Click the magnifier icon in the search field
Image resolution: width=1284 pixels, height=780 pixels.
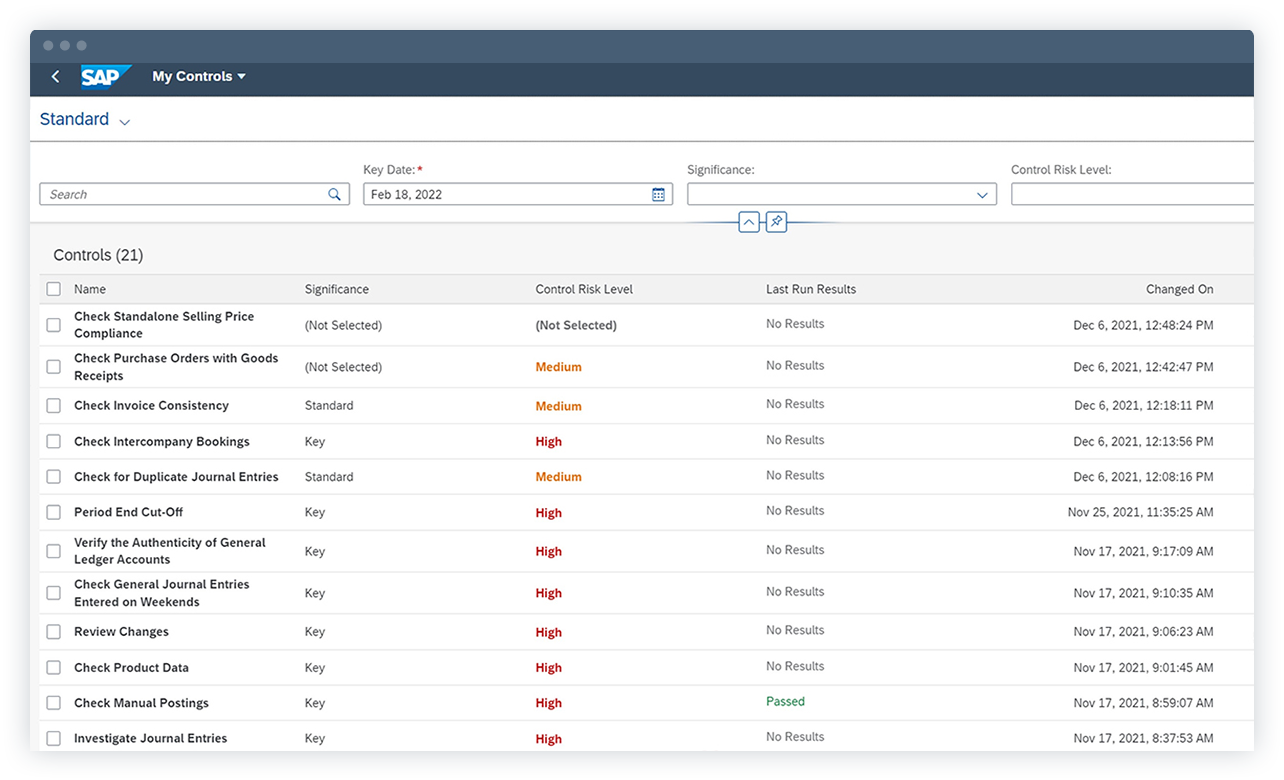coord(335,194)
